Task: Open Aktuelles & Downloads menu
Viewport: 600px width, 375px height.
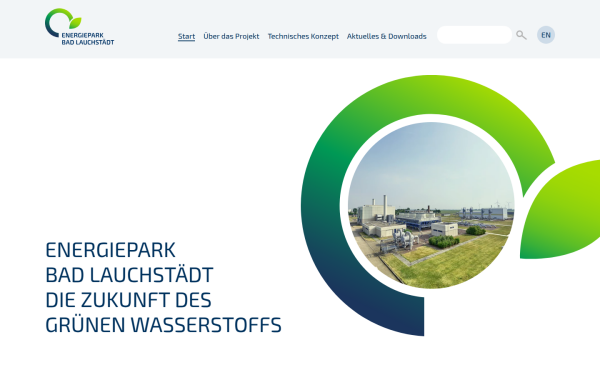Action: click(386, 36)
